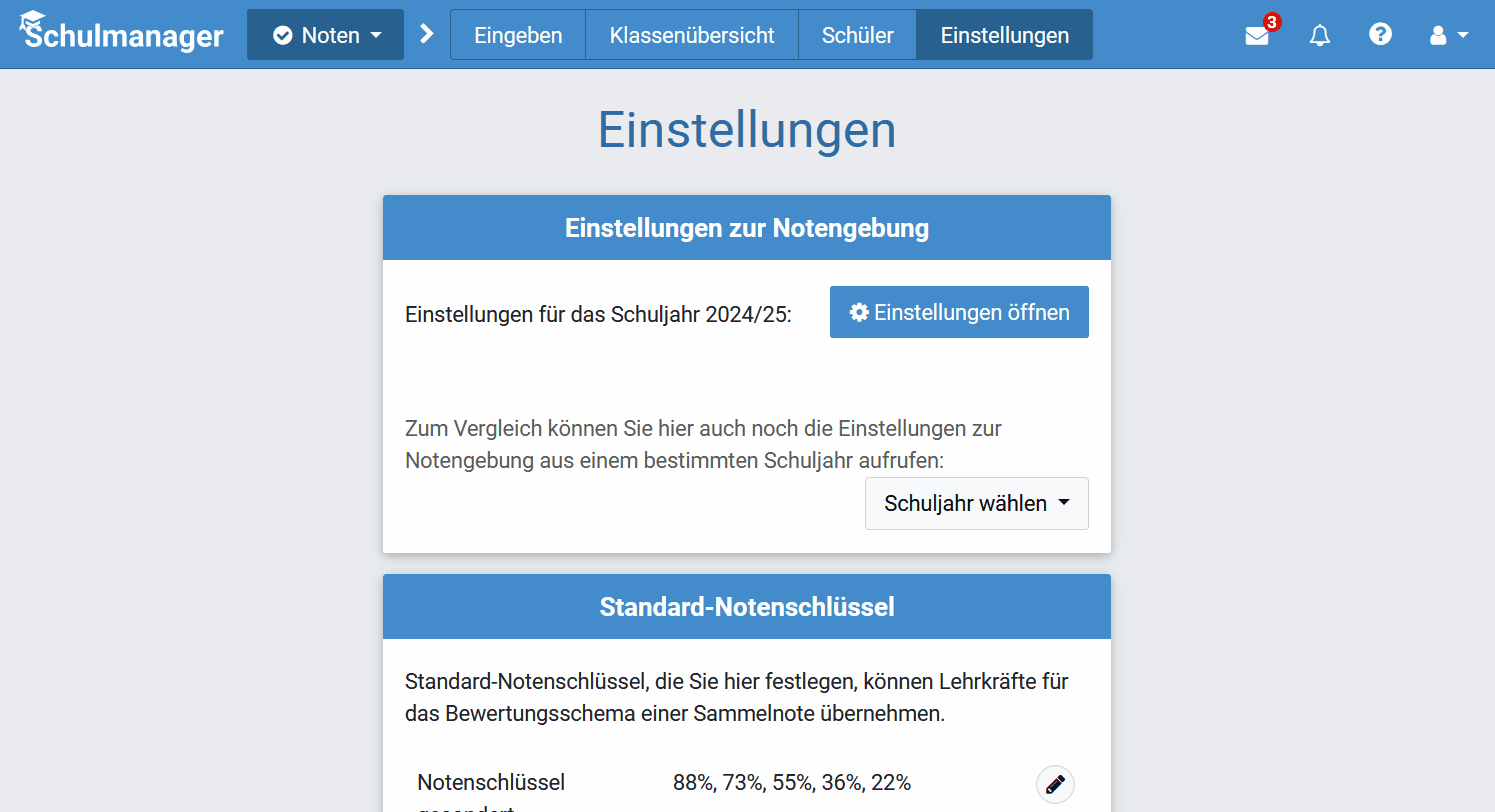The height and width of the screenshot is (812, 1495).
Task: Click the red unread badge showing 3
Action: (1271, 22)
